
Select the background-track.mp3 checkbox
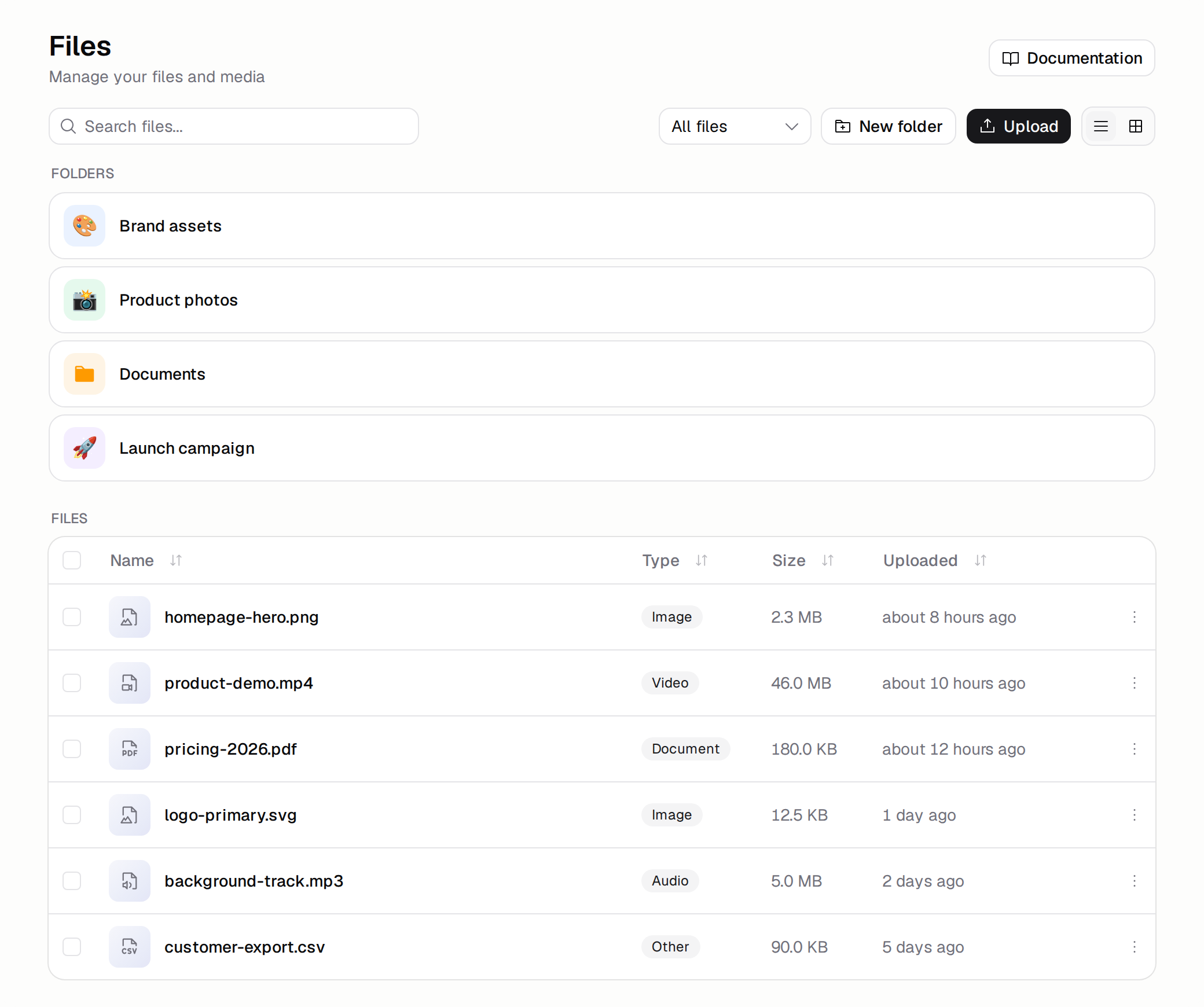tap(72, 881)
